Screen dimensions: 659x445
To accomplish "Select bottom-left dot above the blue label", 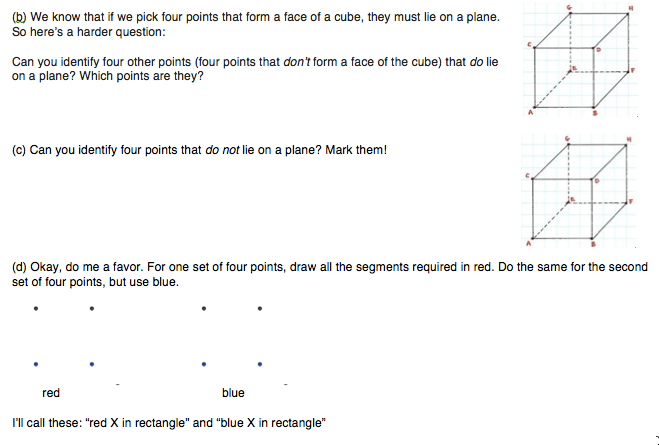I will [x=203, y=364].
